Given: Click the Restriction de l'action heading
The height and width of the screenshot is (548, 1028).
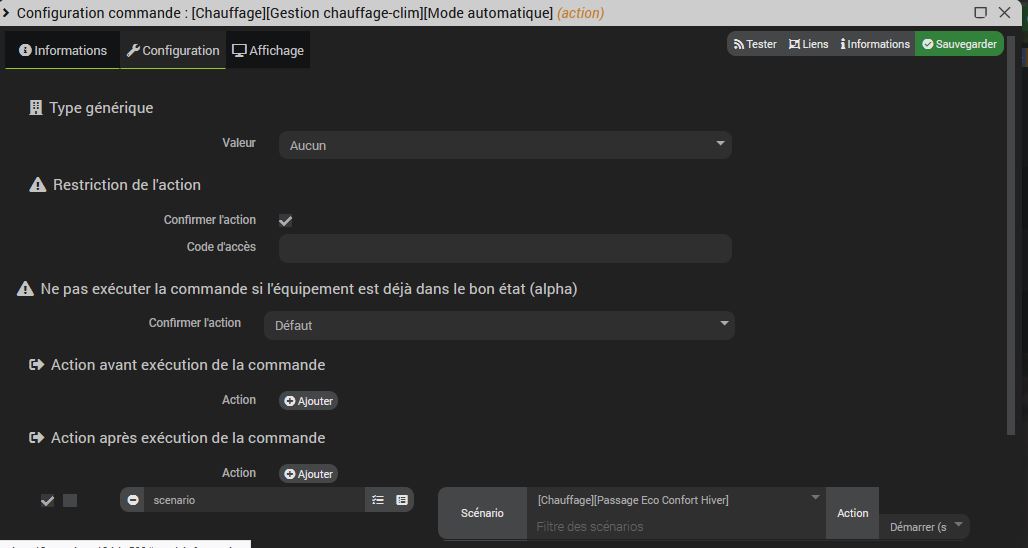Looking at the screenshot, I should [x=127, y=185].
